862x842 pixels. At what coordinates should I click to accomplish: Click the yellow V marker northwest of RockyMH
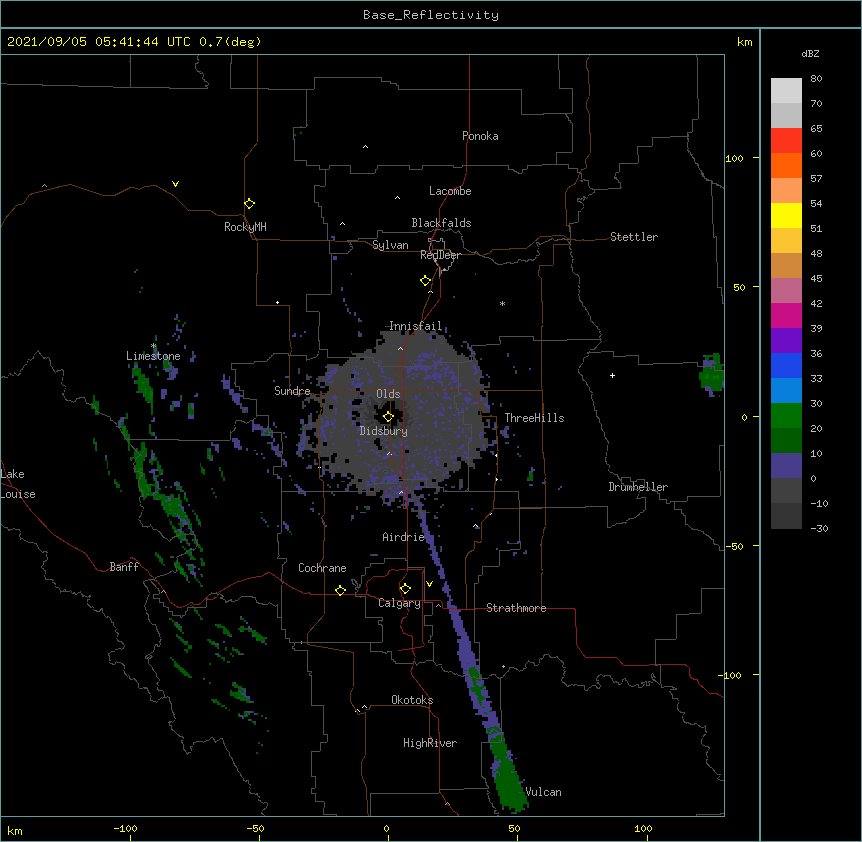coord(175,184)
